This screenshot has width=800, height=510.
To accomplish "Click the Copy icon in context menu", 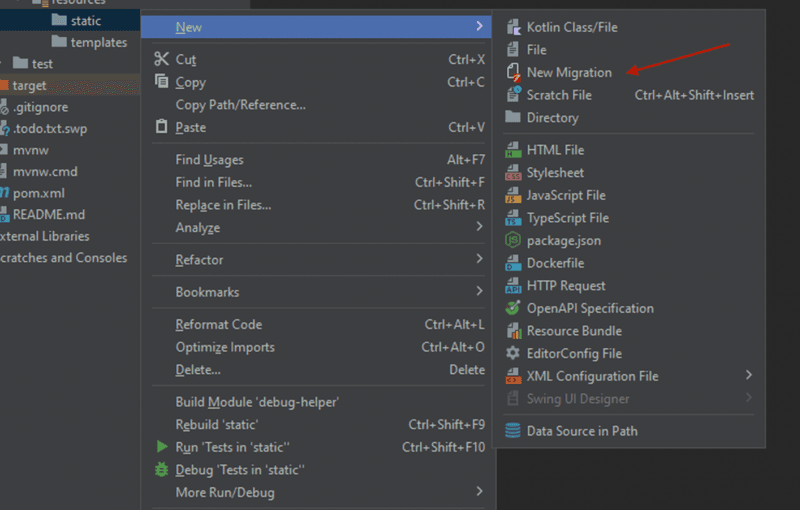I will (x=162, y=81).
